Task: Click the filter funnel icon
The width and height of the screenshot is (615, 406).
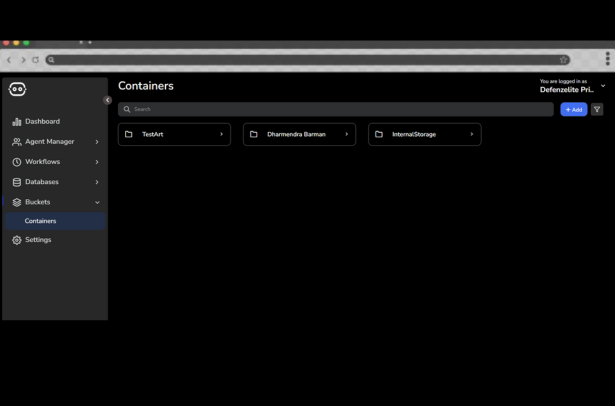Action: click(x=597, y=109)
